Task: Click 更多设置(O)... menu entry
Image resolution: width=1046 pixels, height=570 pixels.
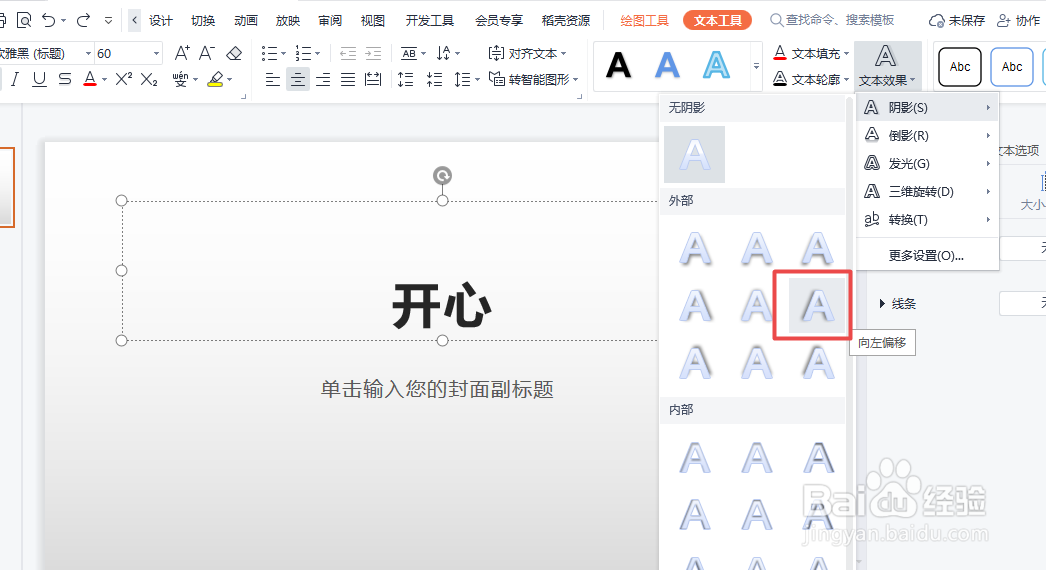Action: [x=926, y=256]
